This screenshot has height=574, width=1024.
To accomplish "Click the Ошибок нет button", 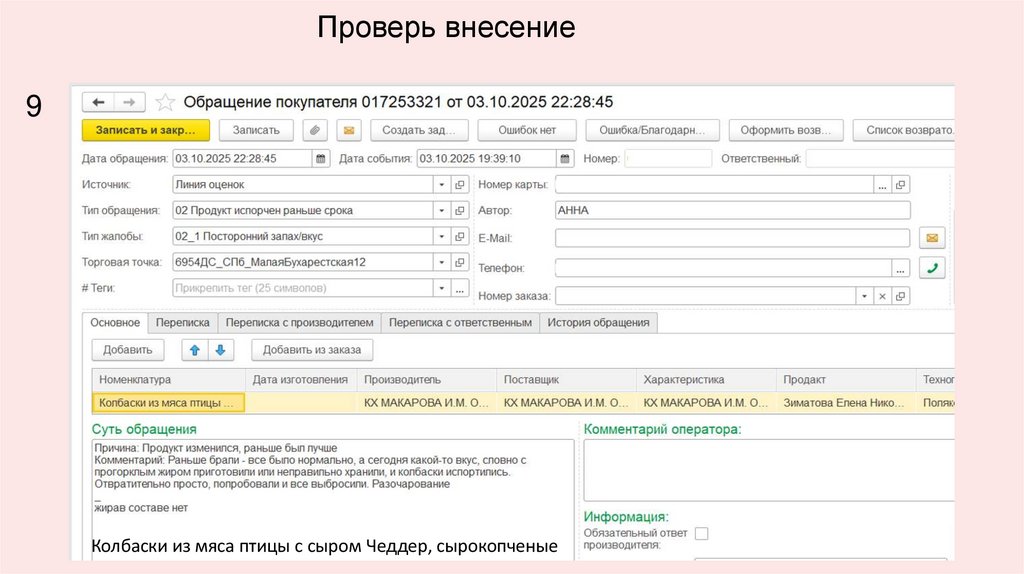I will click(x=527, y=130).
